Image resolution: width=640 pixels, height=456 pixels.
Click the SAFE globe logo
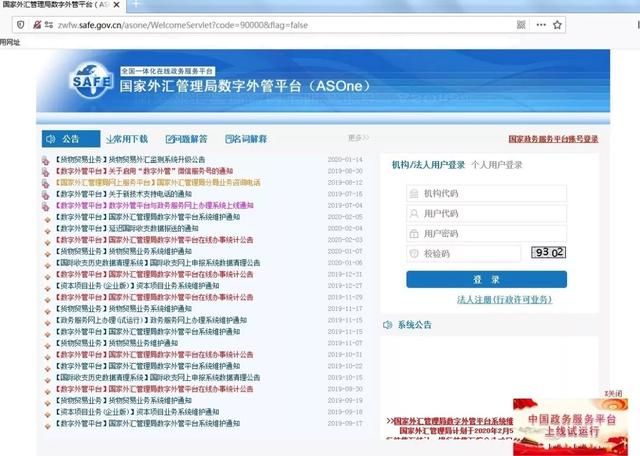pos(92,81)
